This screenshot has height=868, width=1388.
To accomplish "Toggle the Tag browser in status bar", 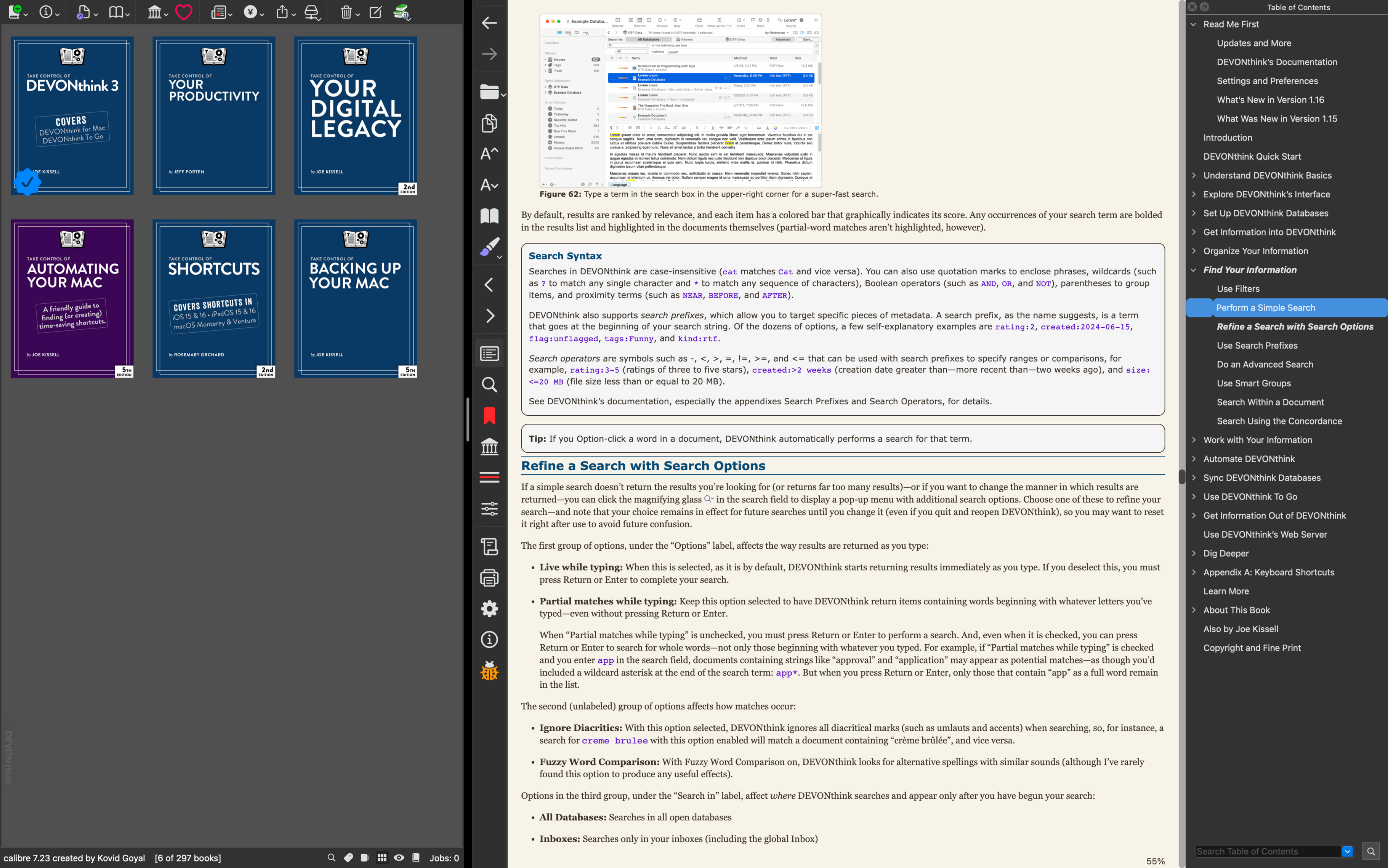I will pyautogui.click(x=348, y=858).
